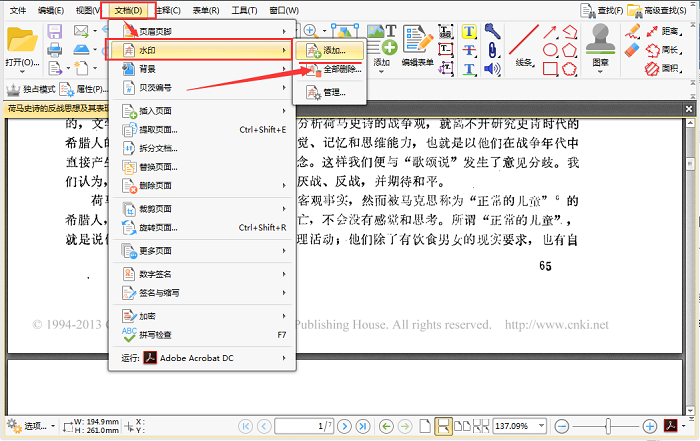Toggle two-page facing layout
Viewport: 700px width, 441px height.
462,426
